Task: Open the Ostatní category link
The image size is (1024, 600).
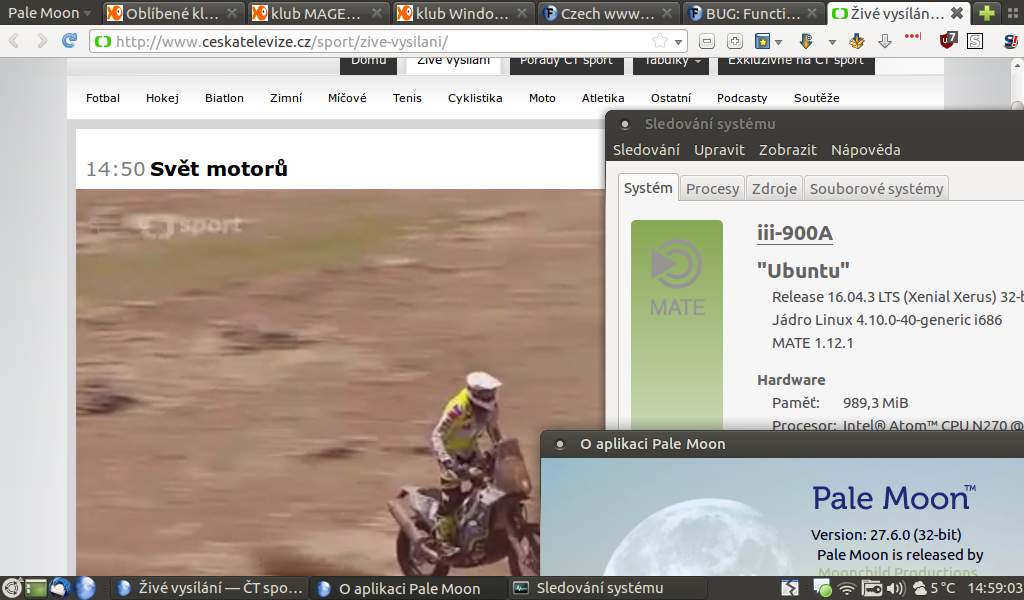Action: coord(671,98)
